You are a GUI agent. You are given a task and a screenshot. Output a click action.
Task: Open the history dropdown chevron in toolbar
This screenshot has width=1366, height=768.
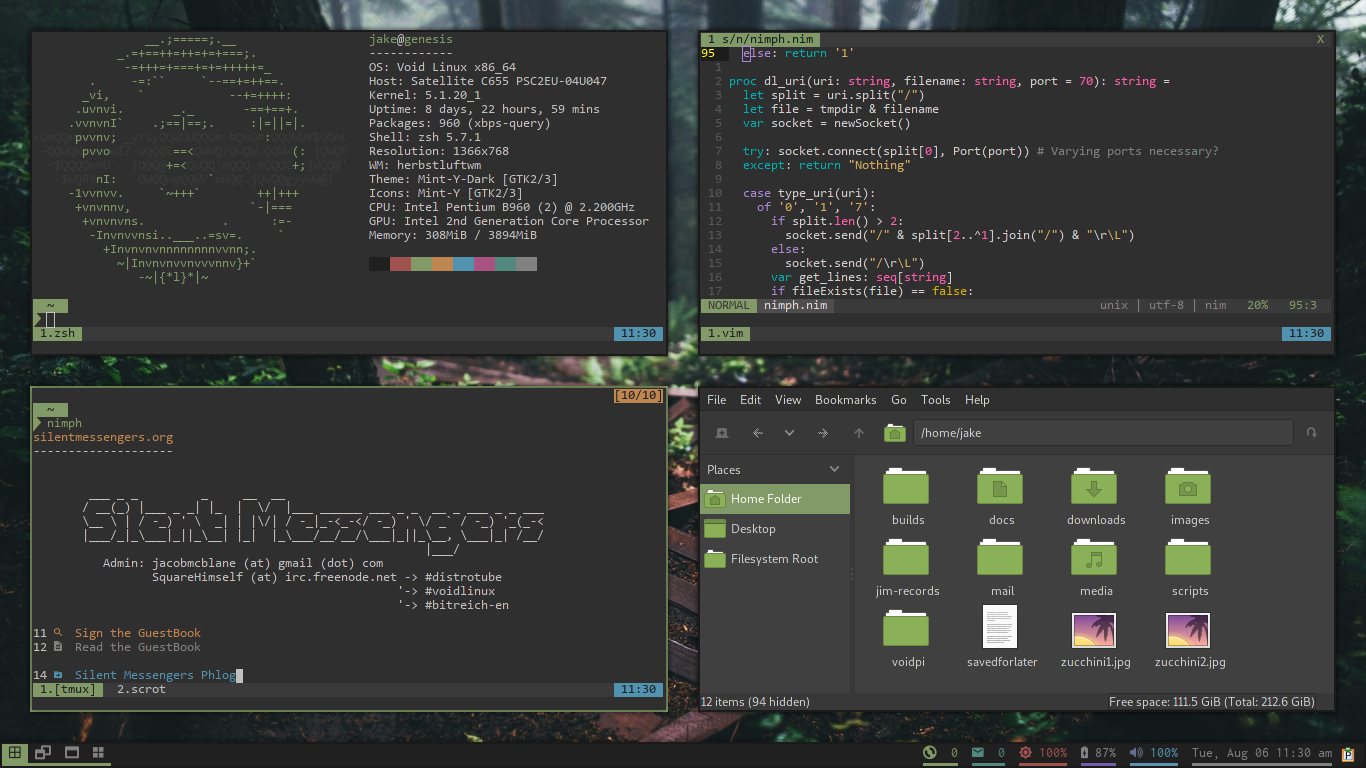[x=789, y=433]
